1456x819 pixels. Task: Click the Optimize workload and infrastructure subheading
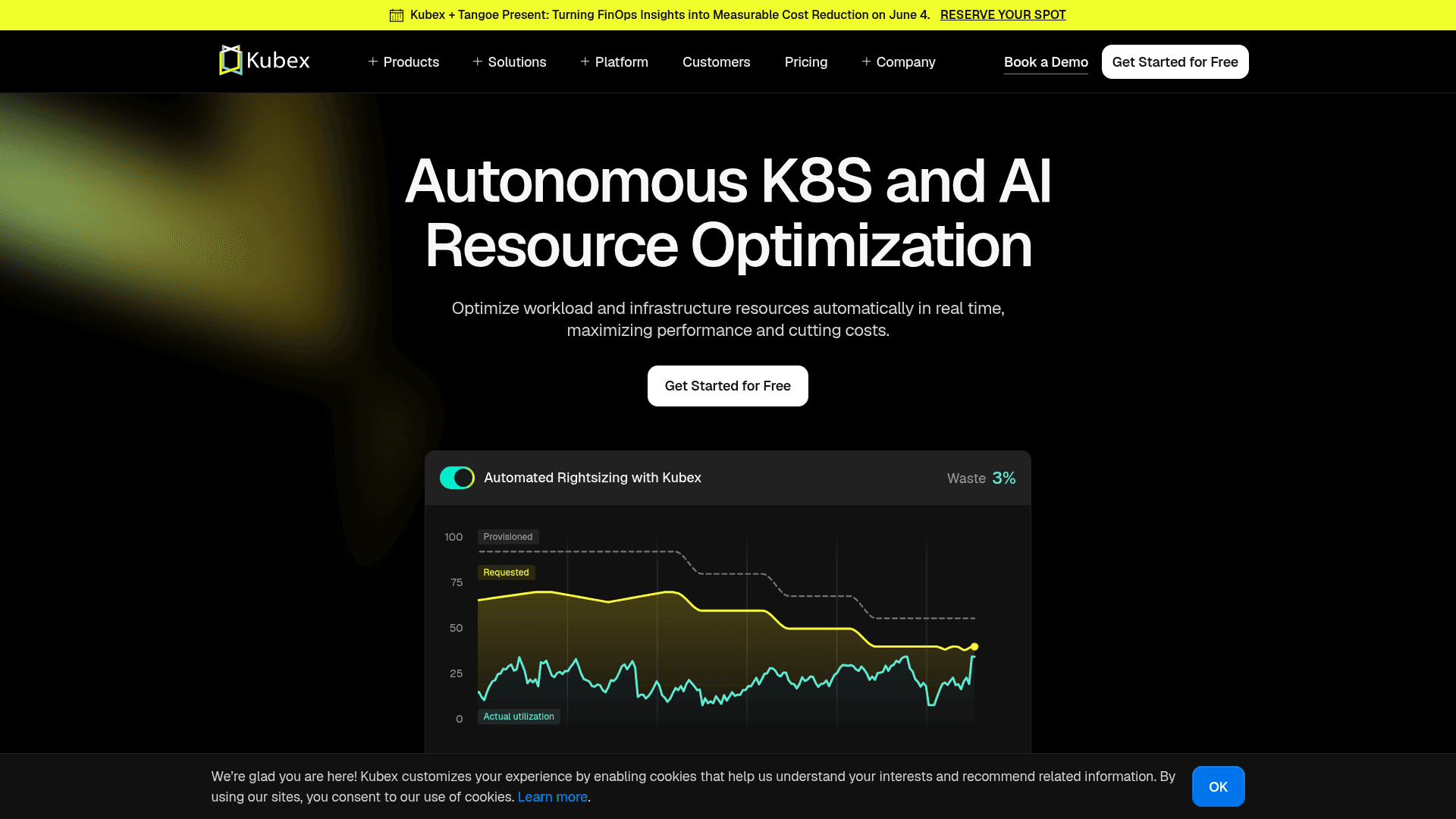click(728, 319)
